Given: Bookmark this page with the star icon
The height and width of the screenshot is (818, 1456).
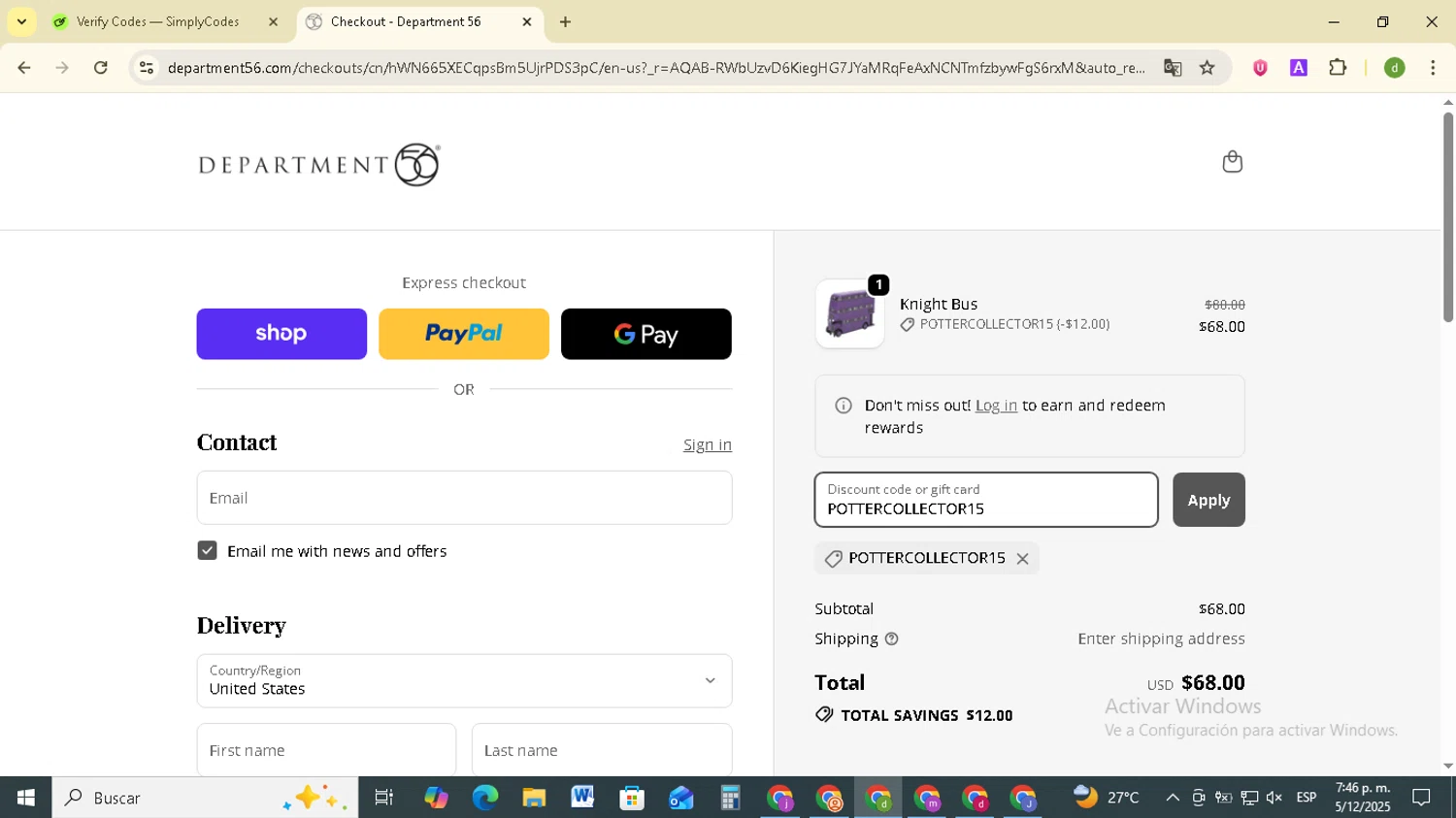Looking at the screenshot, I should 1207,68.
